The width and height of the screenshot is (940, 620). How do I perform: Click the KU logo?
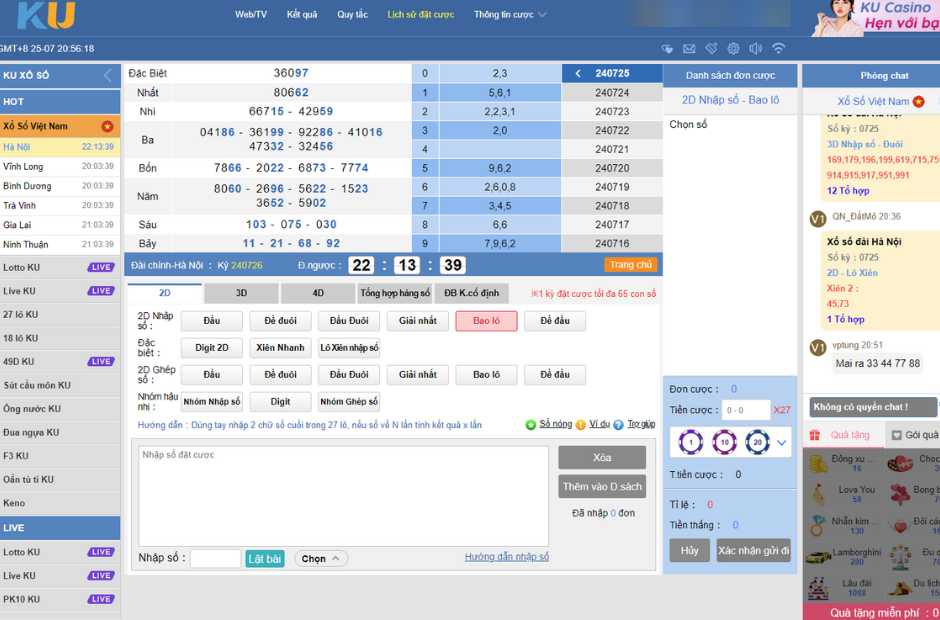[x=46, y=15]
